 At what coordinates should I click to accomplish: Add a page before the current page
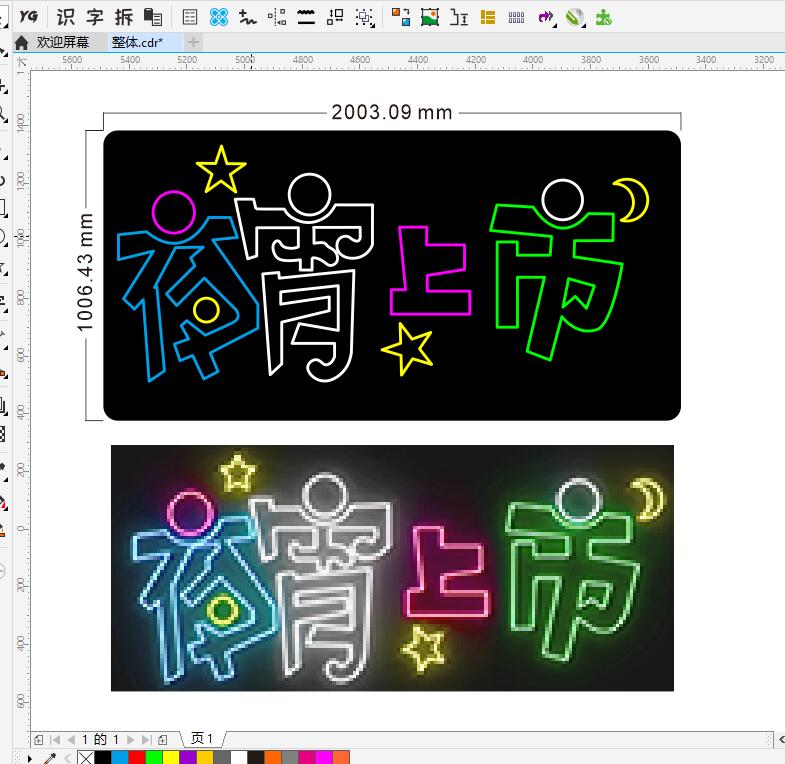39,739
